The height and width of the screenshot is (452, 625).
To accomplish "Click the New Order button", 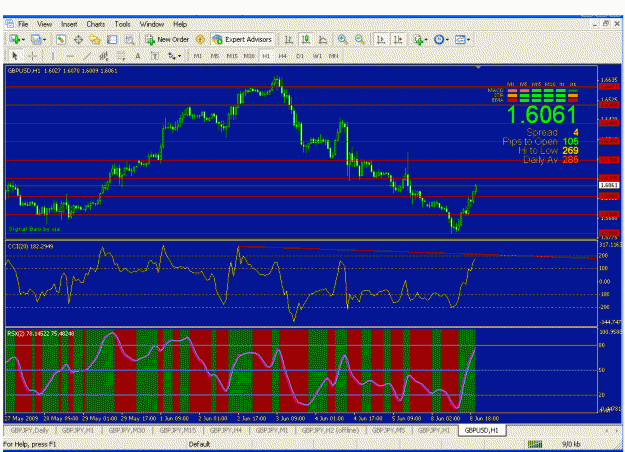I will (167, 39).
